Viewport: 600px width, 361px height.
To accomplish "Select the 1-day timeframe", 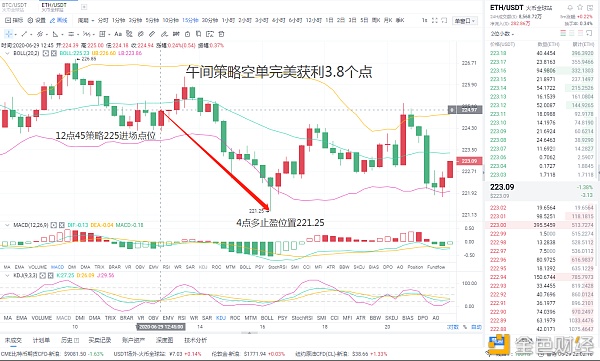I will coord(329,20).
